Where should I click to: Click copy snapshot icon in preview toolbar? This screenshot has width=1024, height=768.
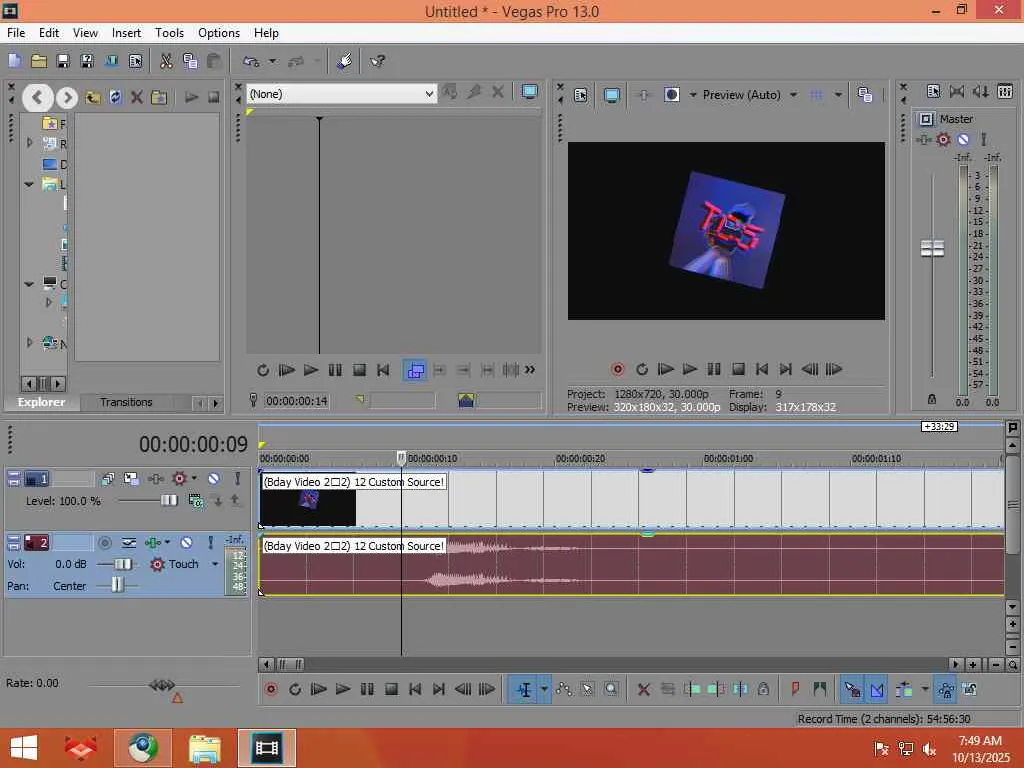tap(865, 95)
